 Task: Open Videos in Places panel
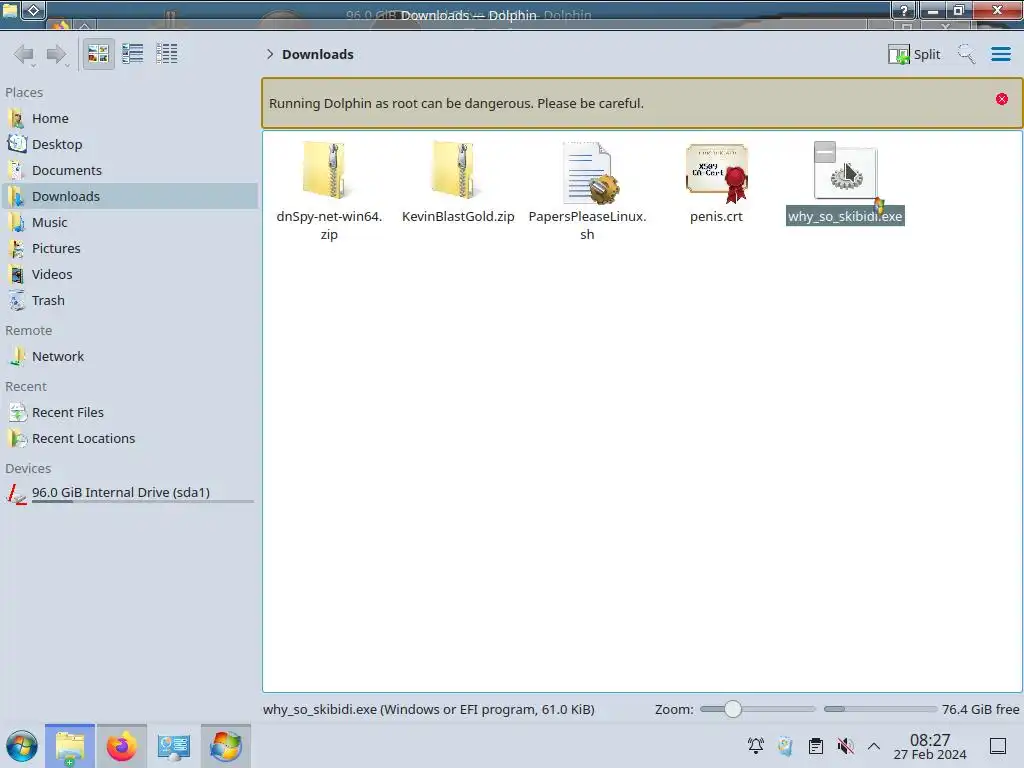(130, 275)
